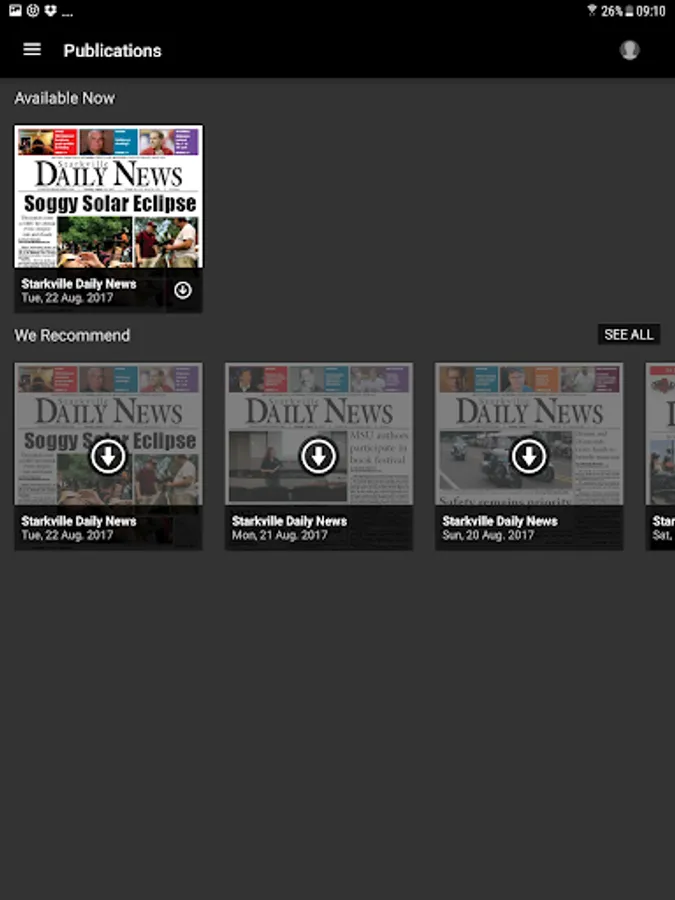
Task: Select the 'Publications' title
Action: [x=112, y=51]
